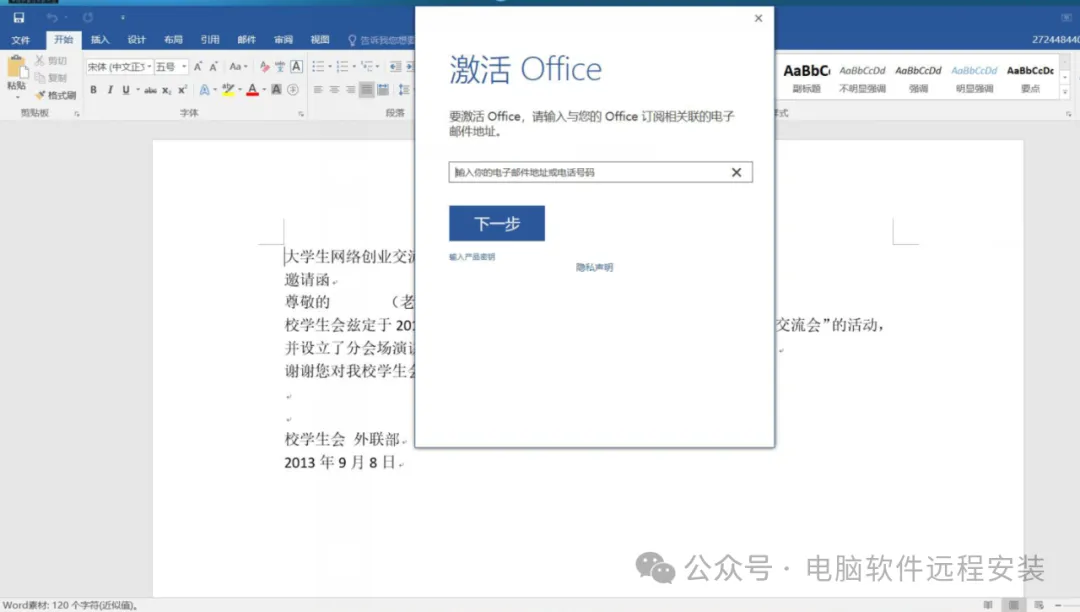Open the font color dropdown arrow
The width and height of the screenshot is (1080, 612).
264,89
